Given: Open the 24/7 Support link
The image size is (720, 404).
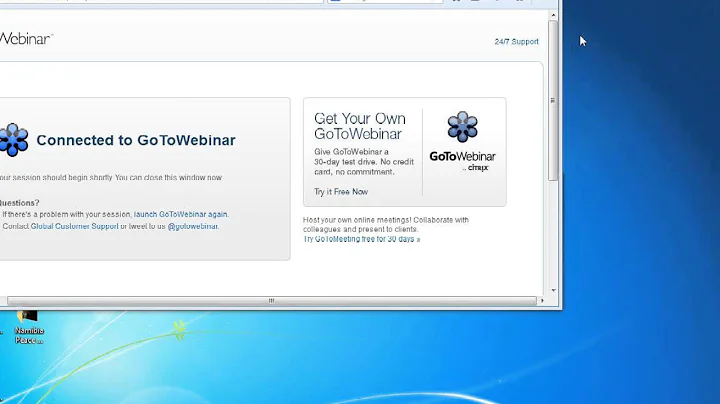Looking at the screenshot, I should tap(516, 42).
